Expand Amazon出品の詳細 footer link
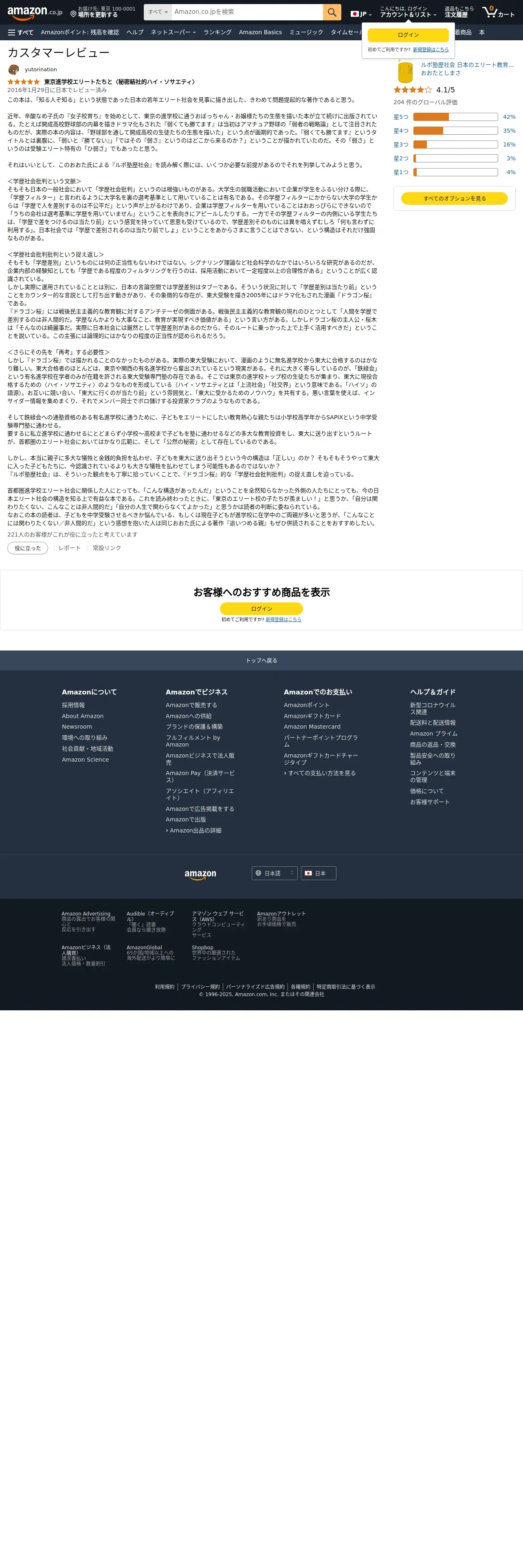 193,831
